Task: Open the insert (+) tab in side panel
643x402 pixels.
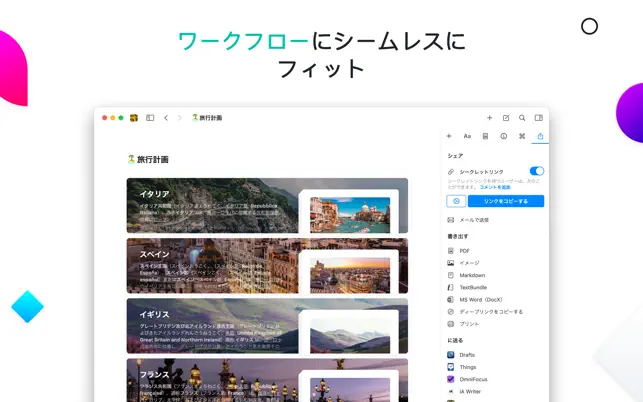Action: [449, 136]
